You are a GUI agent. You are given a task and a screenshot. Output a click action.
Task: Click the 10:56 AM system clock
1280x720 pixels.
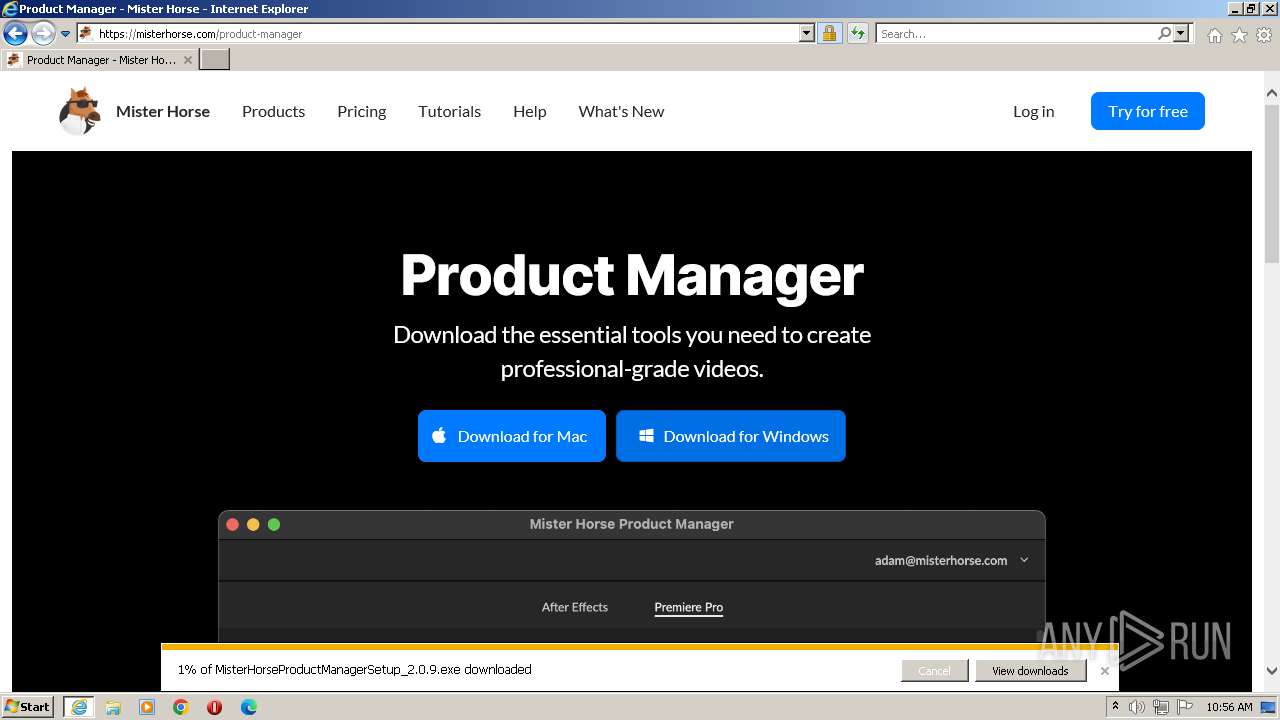click(1229, 707)
